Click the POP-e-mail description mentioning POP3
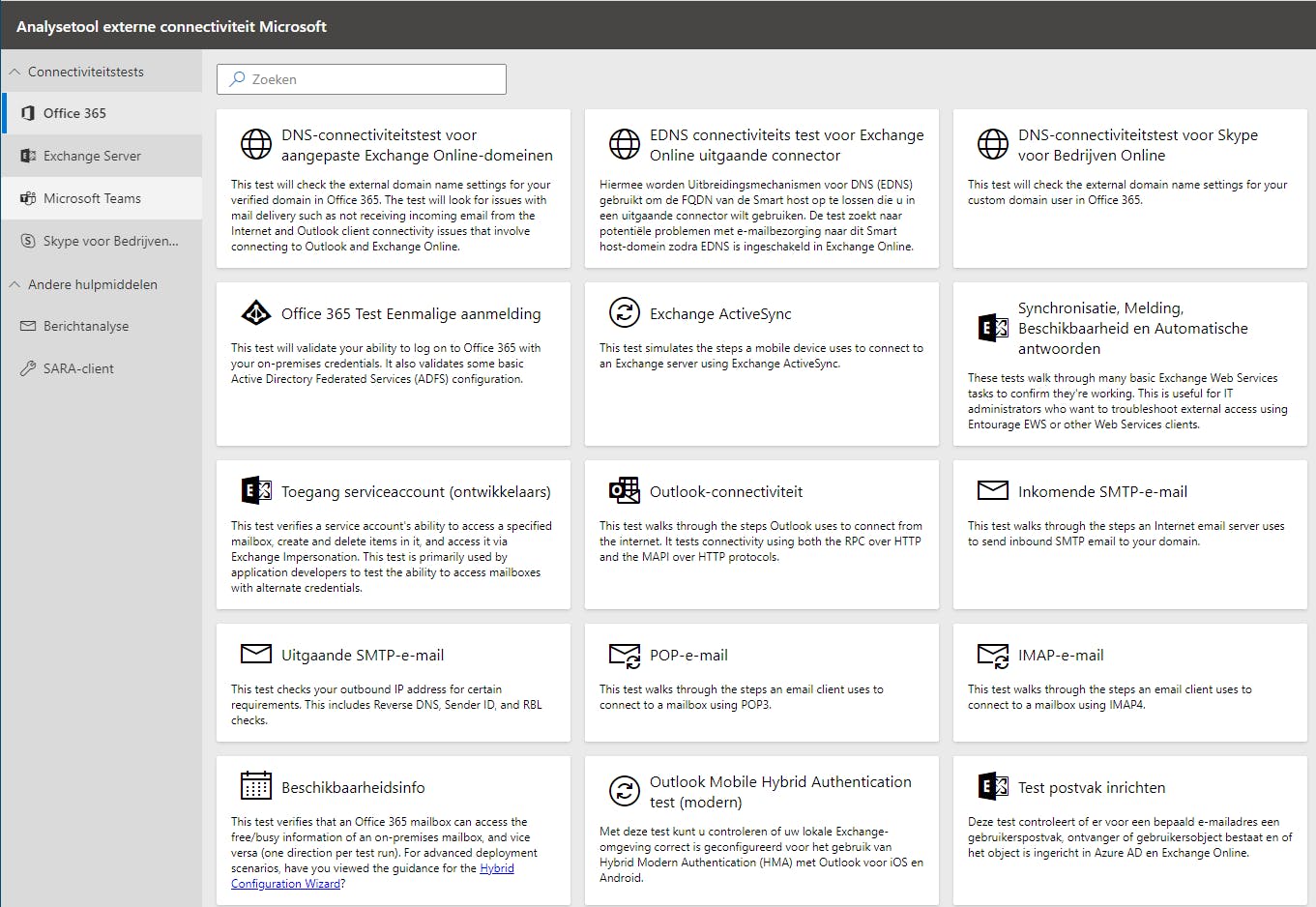This screenshot has width=1316, height=907. 742,697
